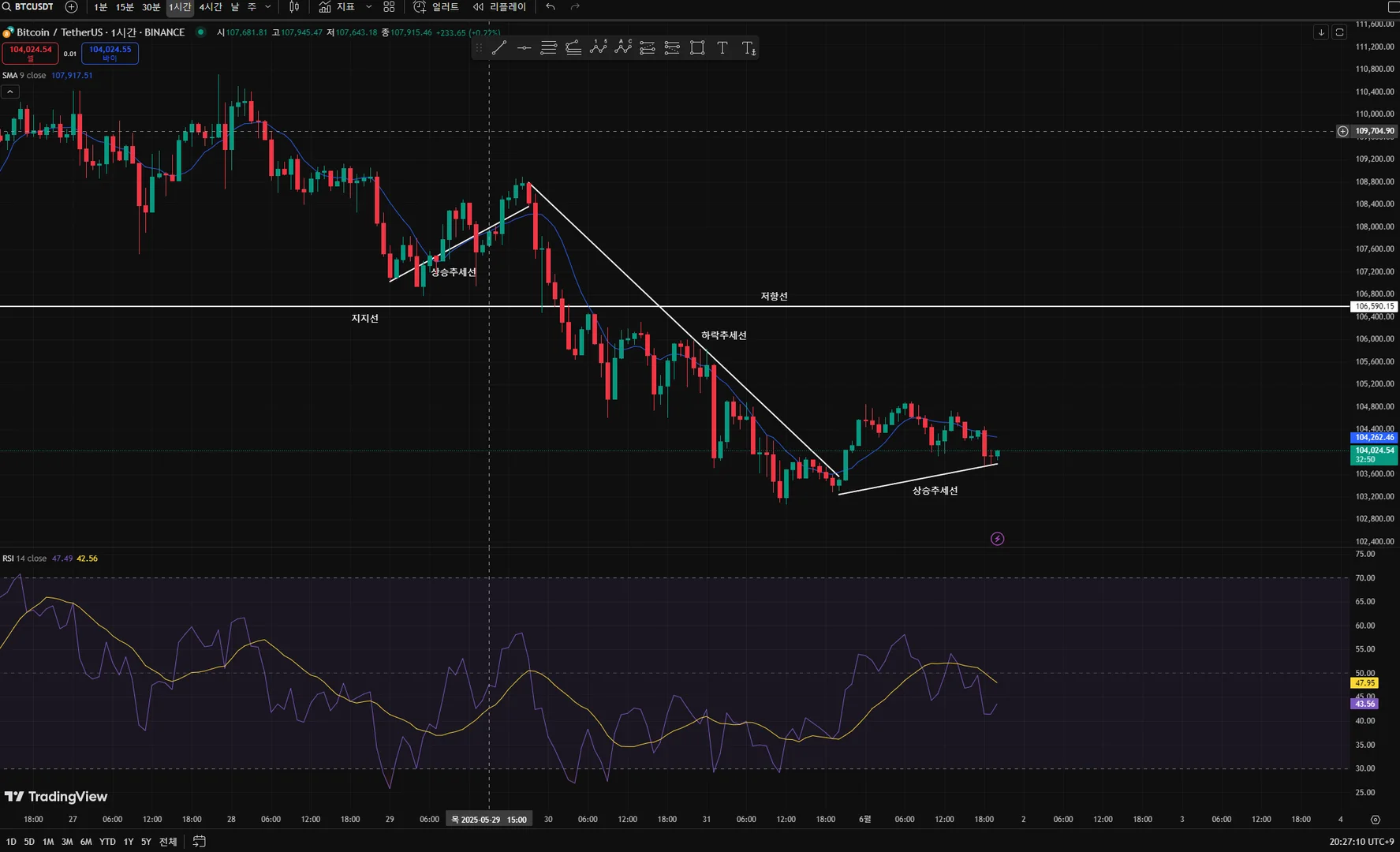Viewport: 1400px width, 852px height.
Task: Click the 하락추세선 downtrend line label
Action: click(723, 335)
